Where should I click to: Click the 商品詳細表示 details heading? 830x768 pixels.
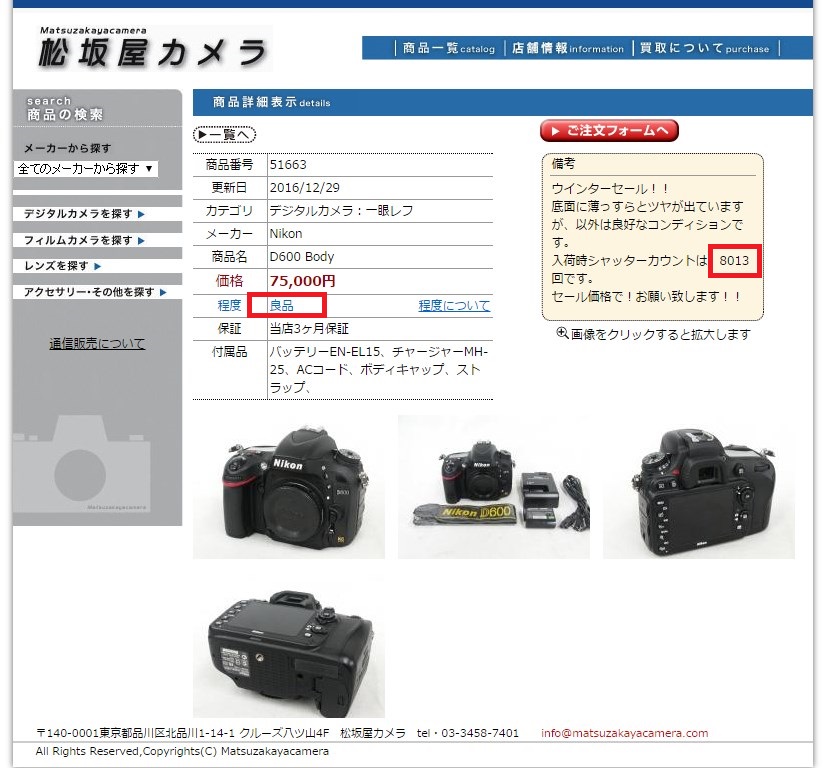tap(272, 102)
